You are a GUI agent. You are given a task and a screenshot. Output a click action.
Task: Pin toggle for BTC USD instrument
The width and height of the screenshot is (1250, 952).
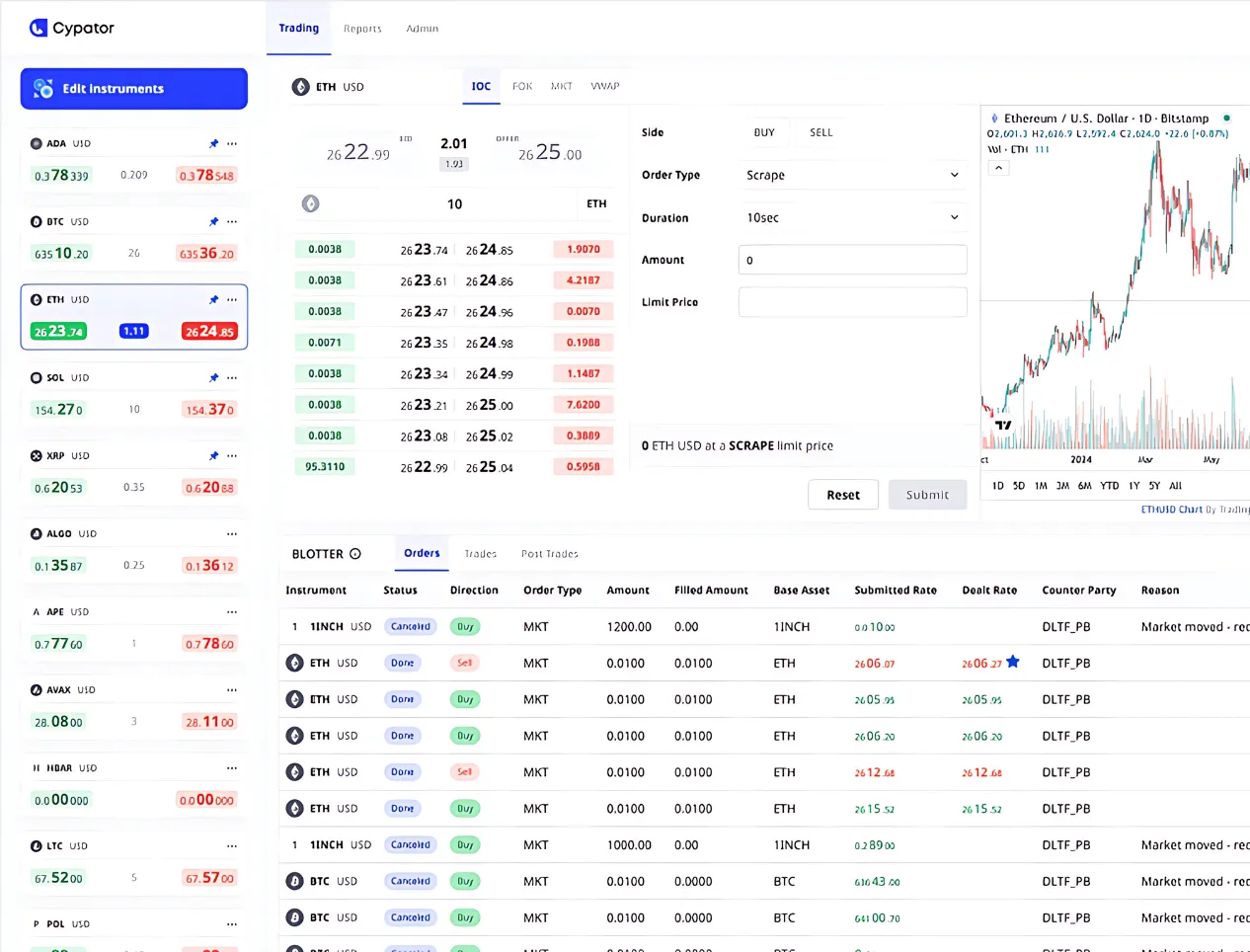coord(213,221)
